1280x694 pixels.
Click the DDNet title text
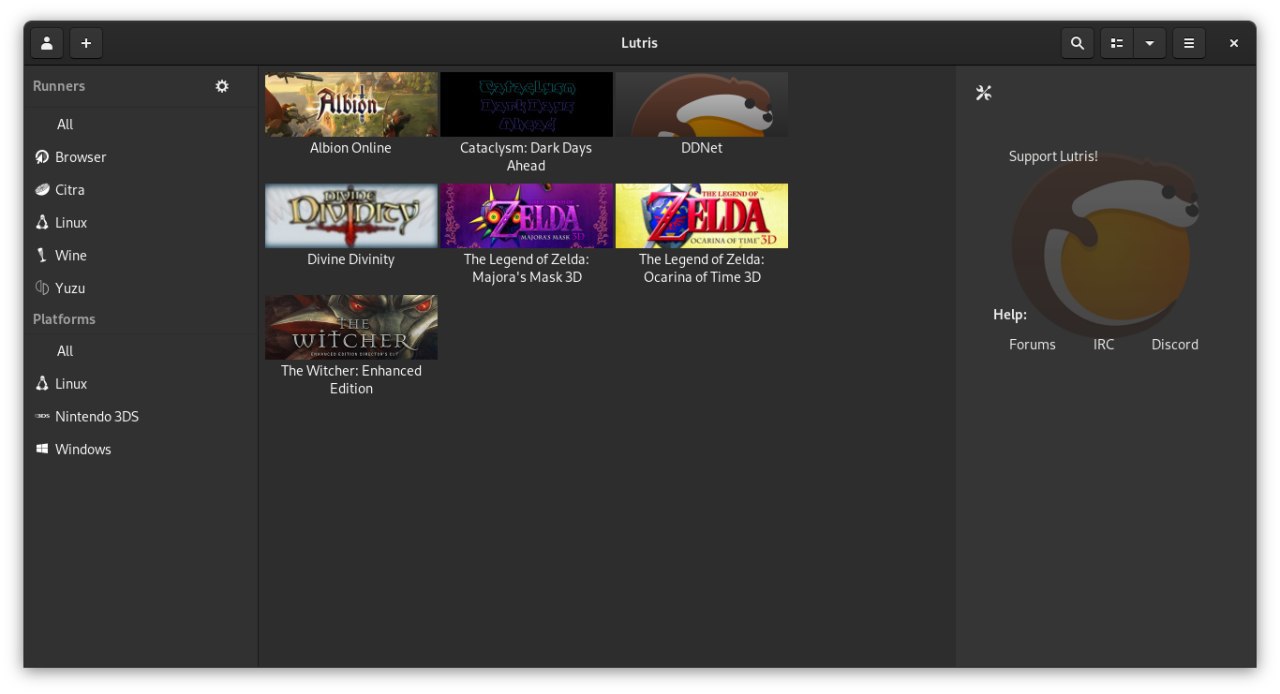coord(701,148)
